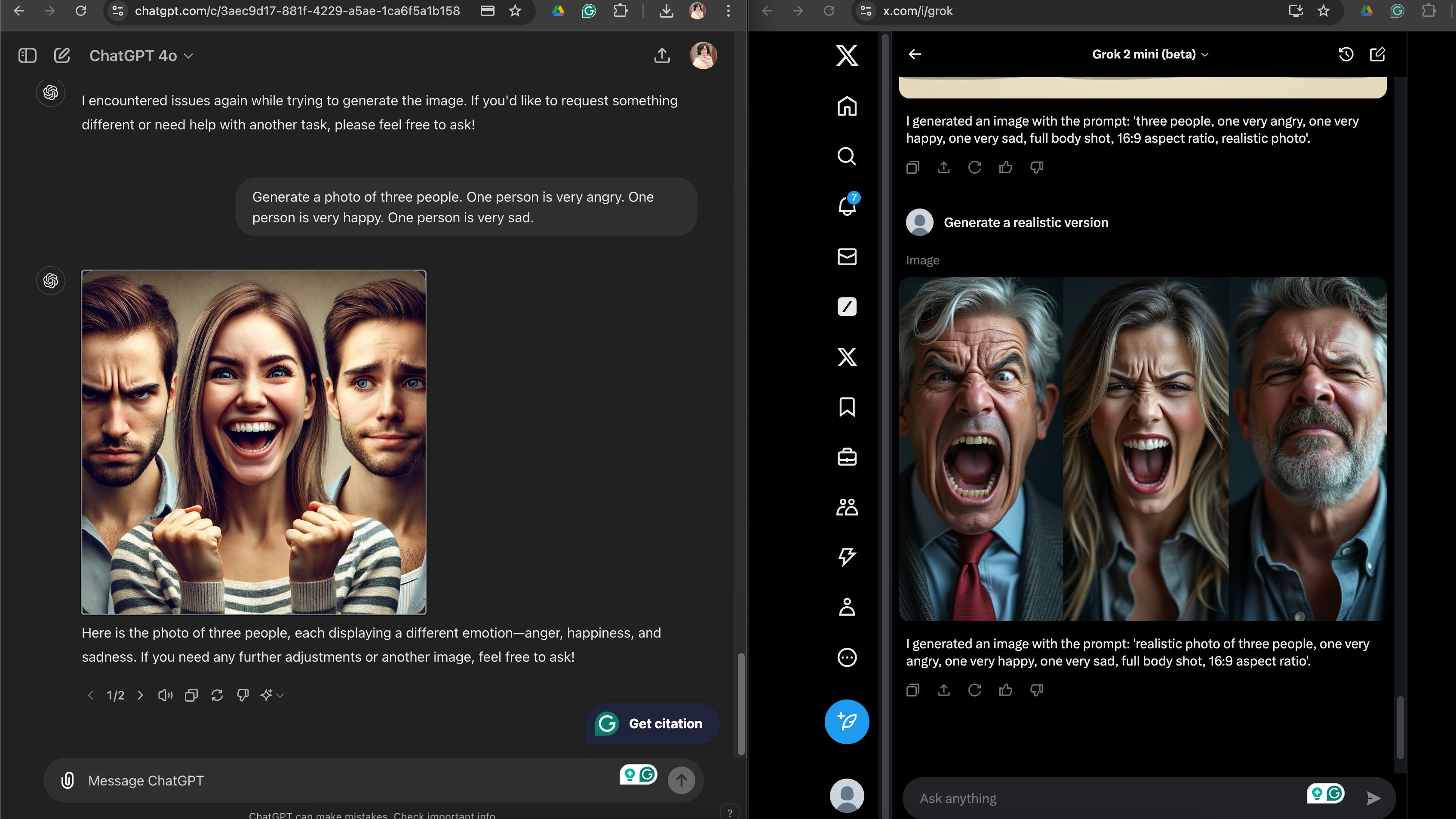
Task: Click the Grok back arrow
Action: tap(915, 54)
